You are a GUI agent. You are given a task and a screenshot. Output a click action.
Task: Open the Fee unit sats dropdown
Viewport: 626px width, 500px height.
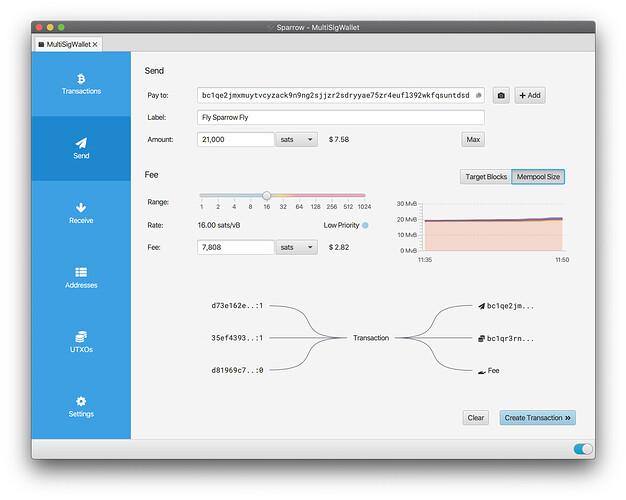coord(296,247)
